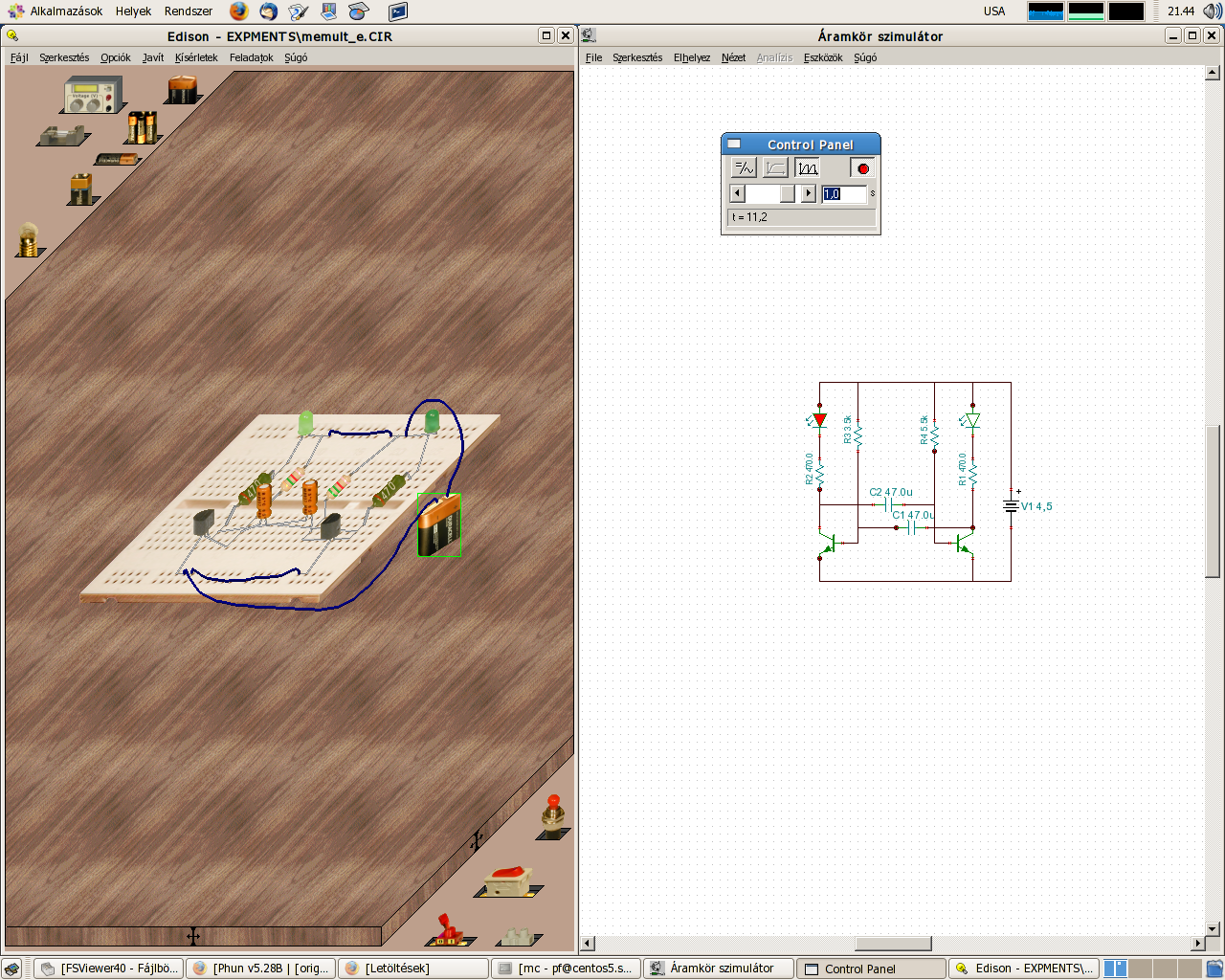Click the time step input field

pyautogui.click(x=844, y=194)
